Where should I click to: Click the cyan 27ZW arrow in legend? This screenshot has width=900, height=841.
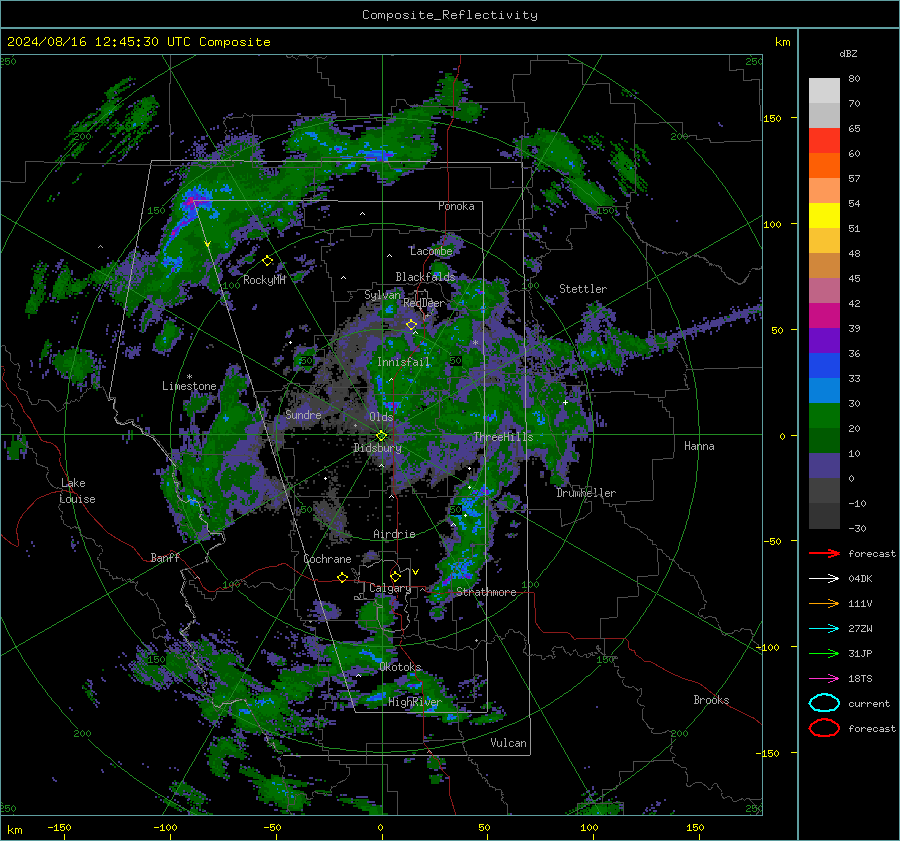tap(824, 628)
